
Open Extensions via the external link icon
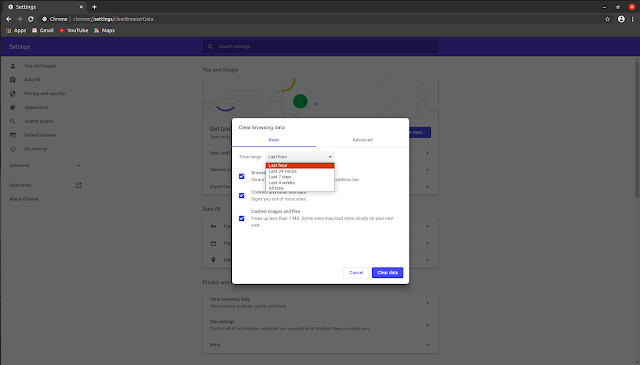pos(78,185)
